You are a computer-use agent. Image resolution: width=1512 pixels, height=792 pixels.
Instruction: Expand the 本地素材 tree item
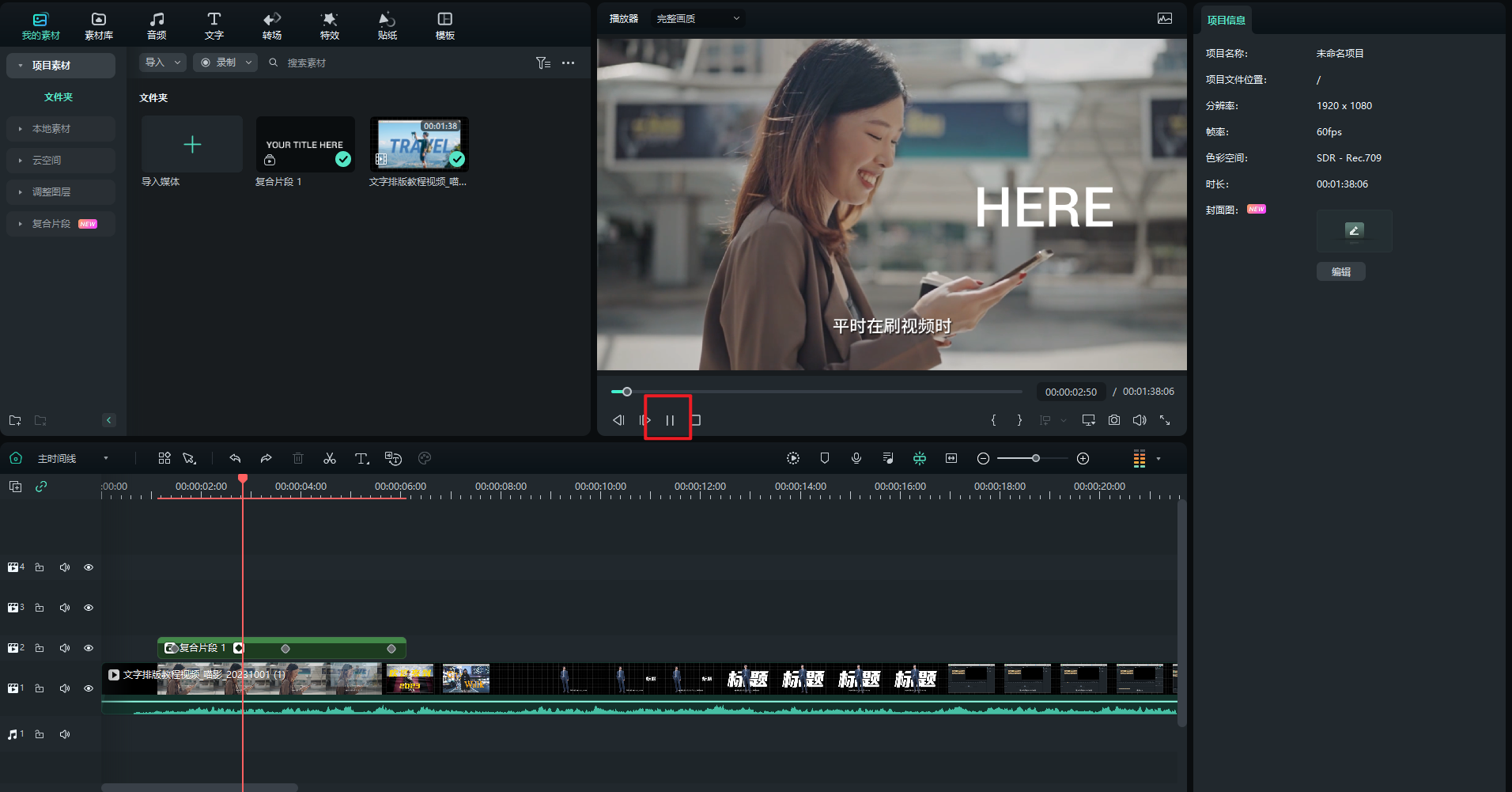tap(21, 129)
